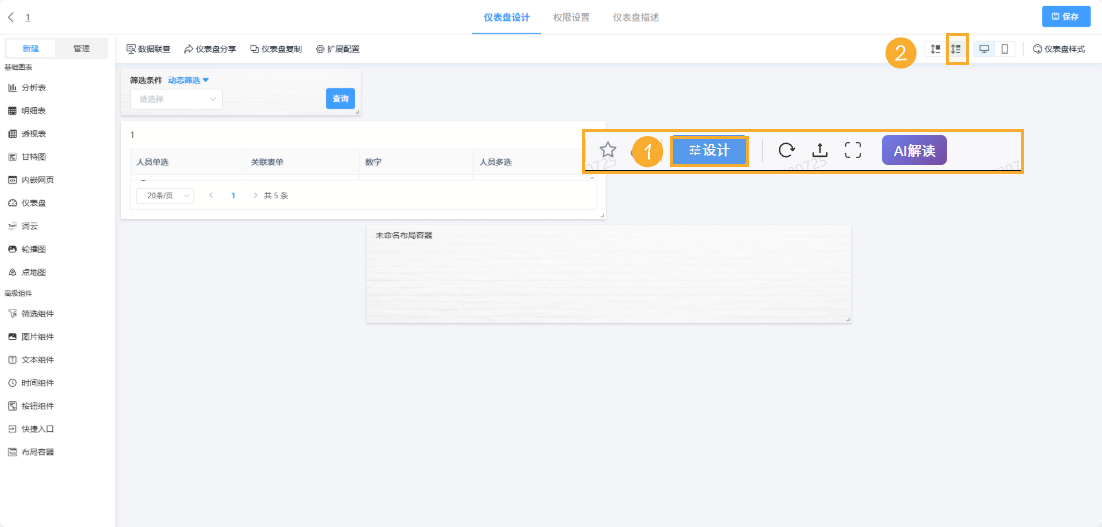
Task: Select the 新建 sidebar tab
Action: (31, 48)
